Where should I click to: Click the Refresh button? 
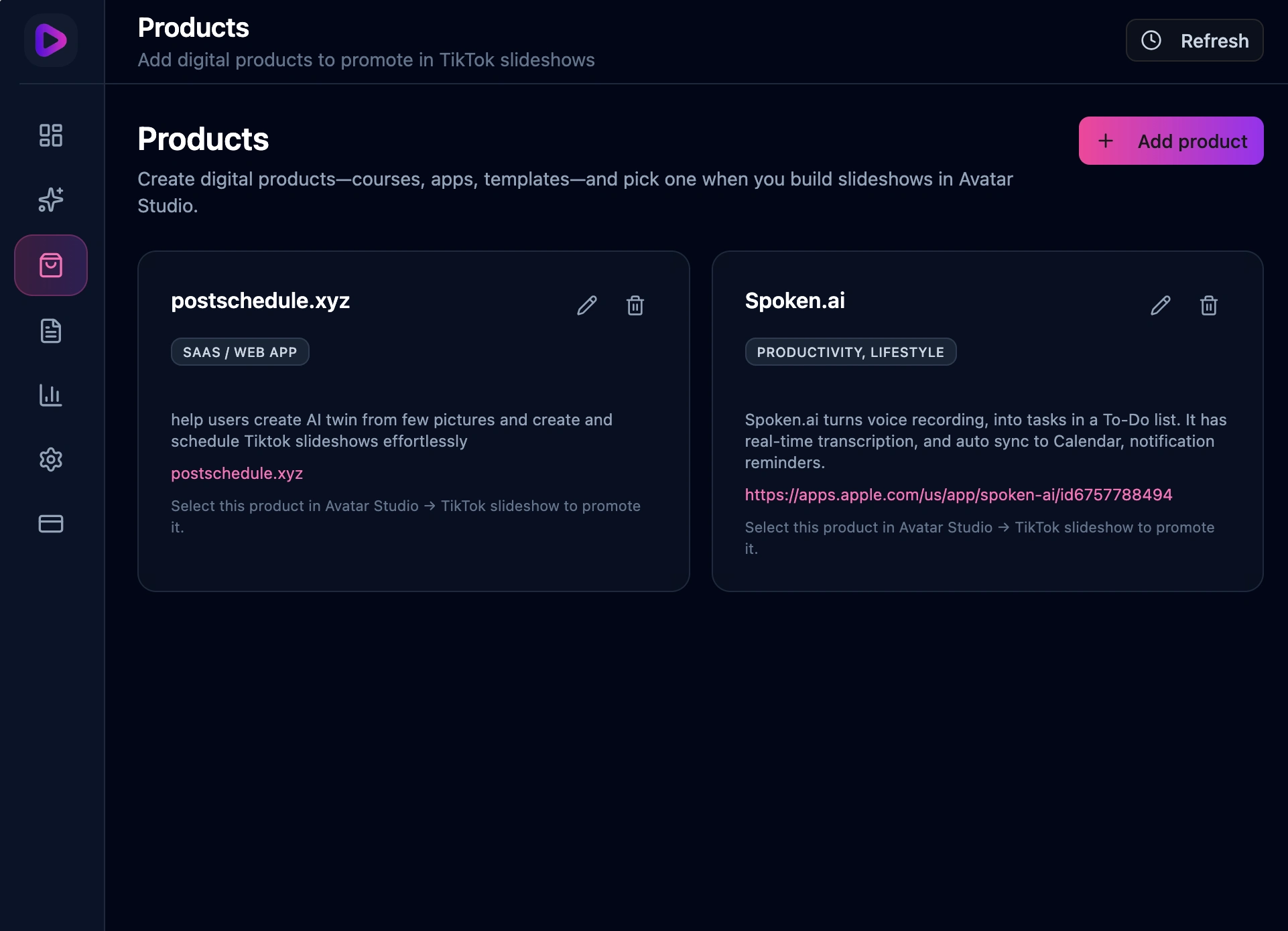(1195, 41)
